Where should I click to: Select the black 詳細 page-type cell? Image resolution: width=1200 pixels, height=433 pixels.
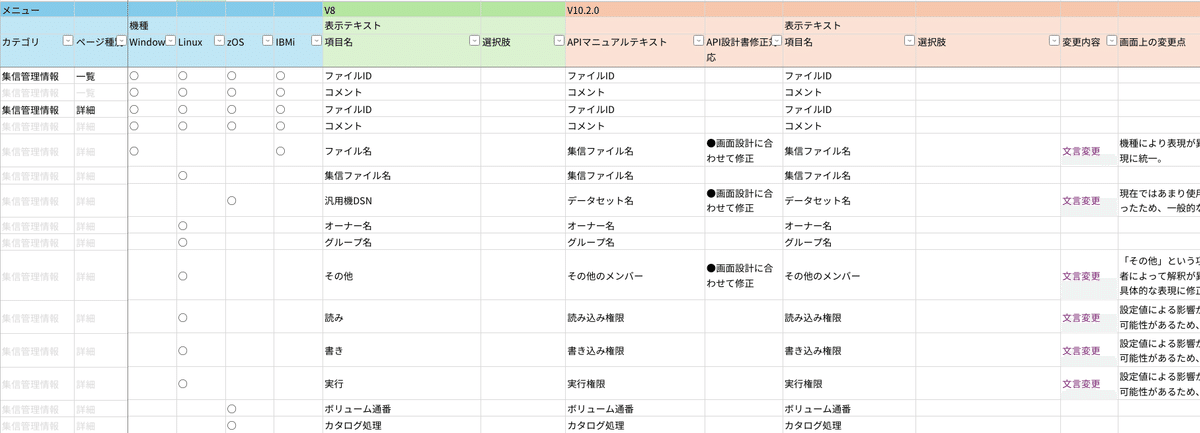100,109
